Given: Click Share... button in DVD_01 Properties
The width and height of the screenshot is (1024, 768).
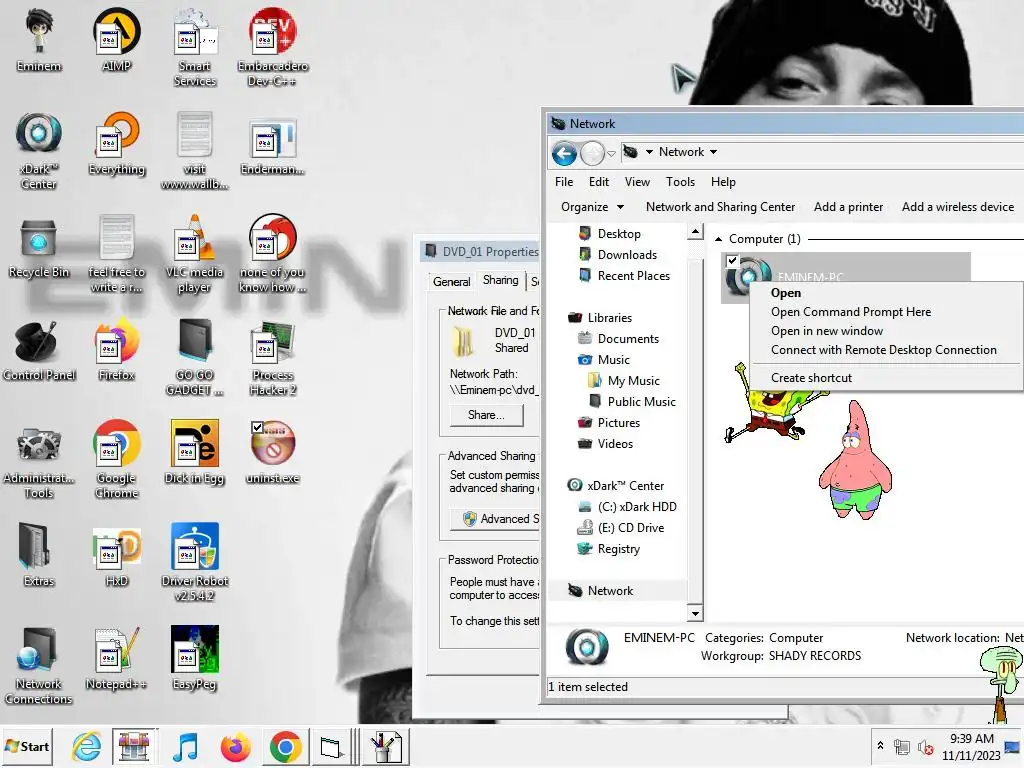Looking at the screenshot, I should 487,415.
